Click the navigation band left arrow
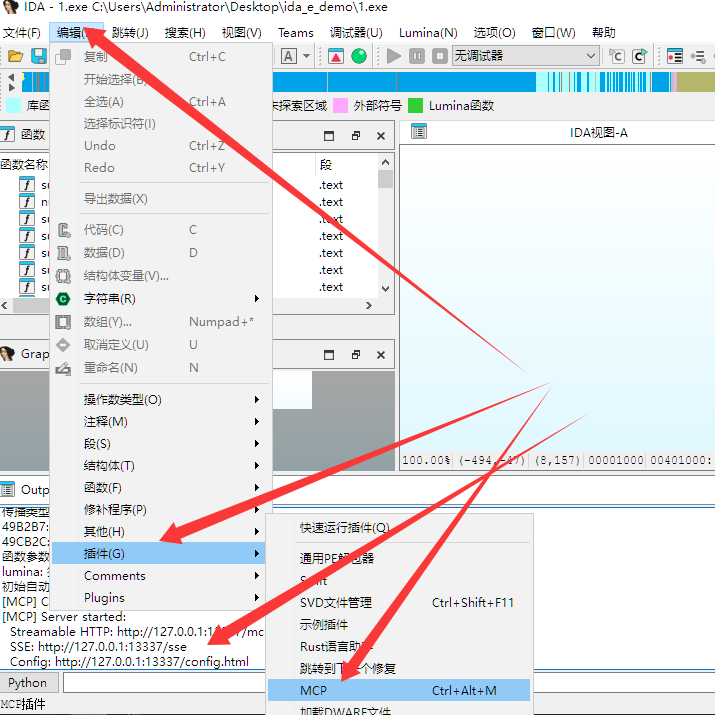715x715 pixels. click(11, 77)
